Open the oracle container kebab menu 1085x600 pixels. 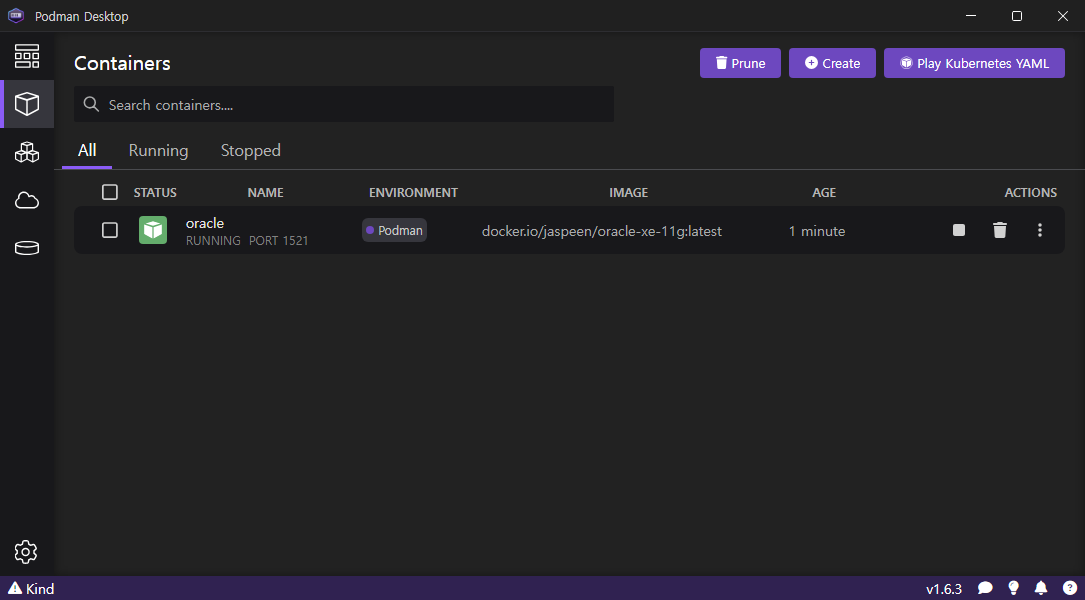pos(1039,230)
